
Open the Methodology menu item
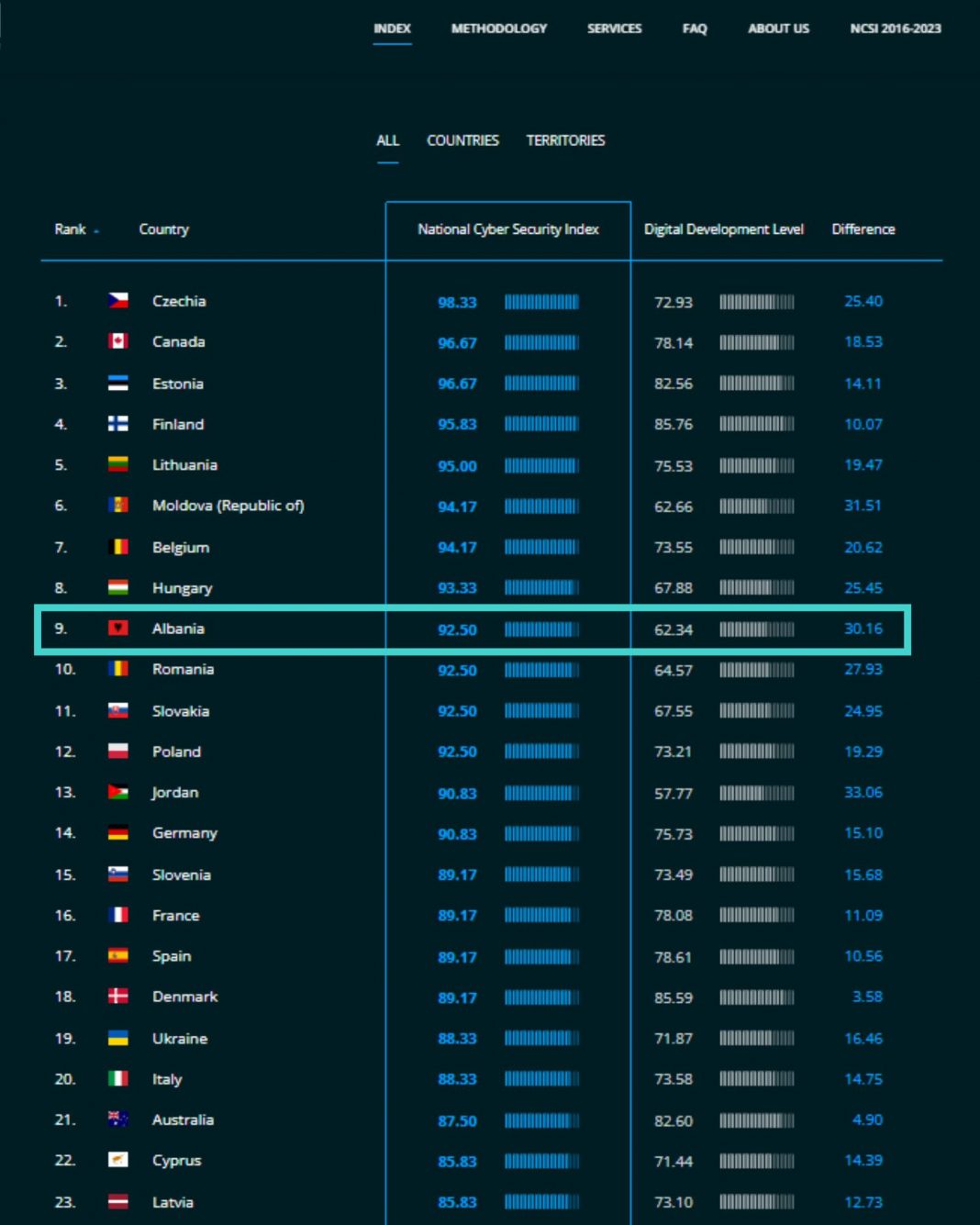498,28
